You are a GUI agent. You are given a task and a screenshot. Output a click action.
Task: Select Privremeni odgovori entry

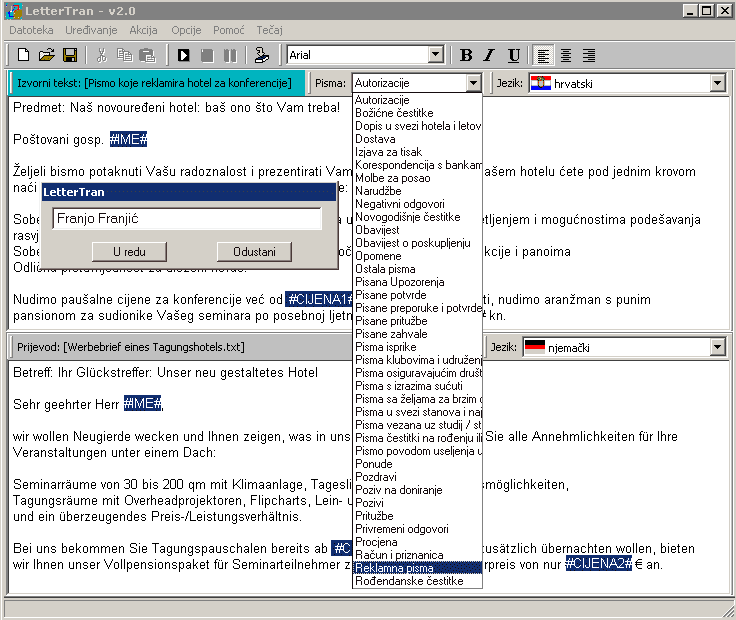(417, 529)
